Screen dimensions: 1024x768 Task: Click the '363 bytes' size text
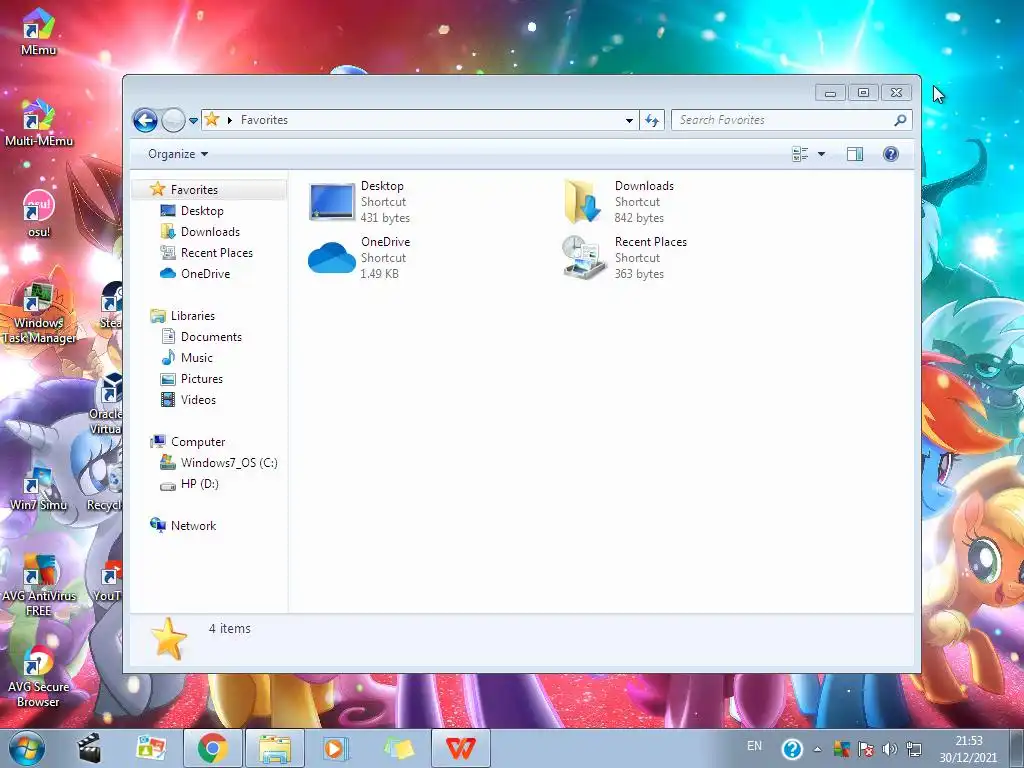click(x=639, y=274)
